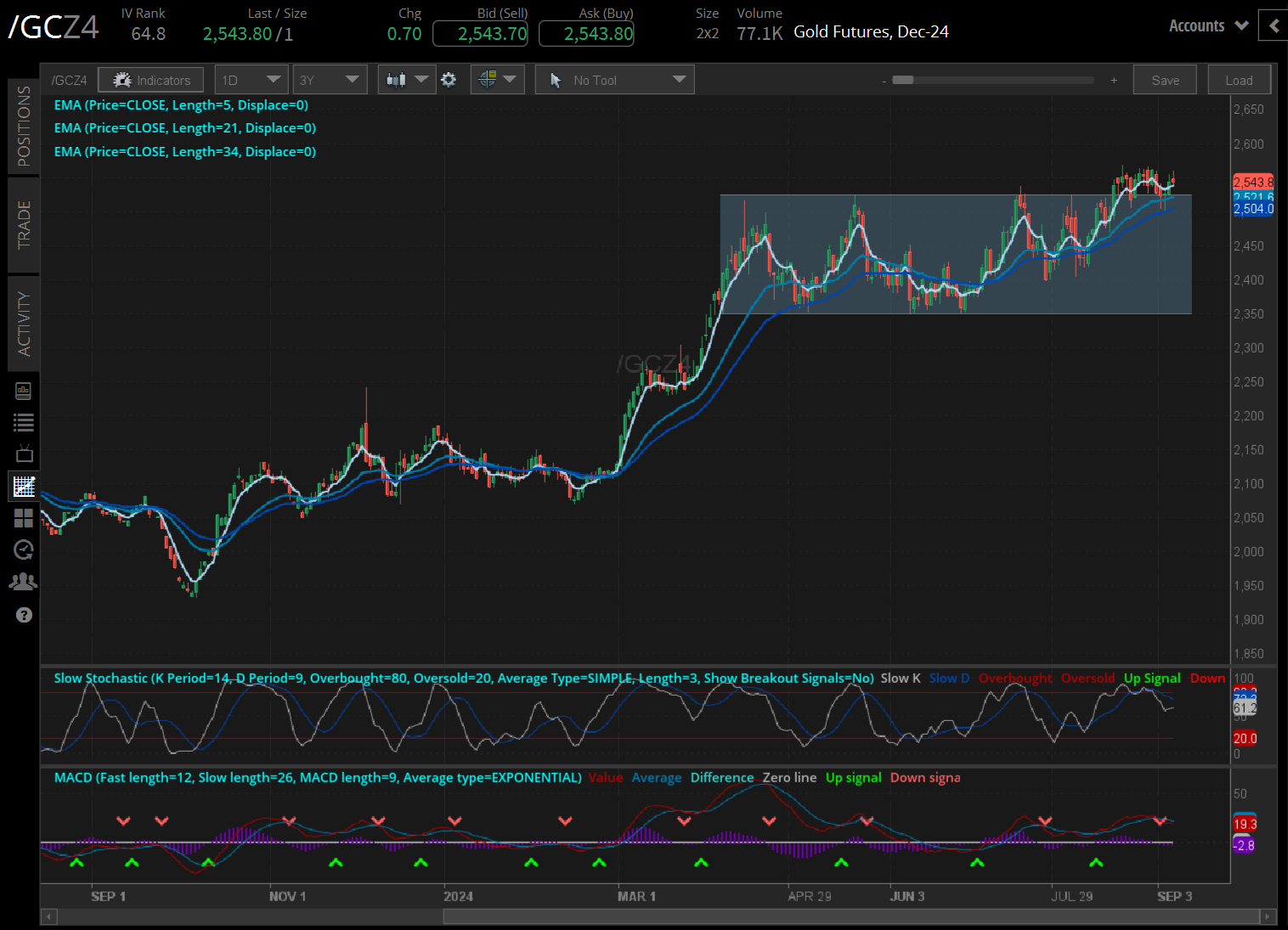
Task: Click the history clock icon in sidebar
Action: tap(24, 550)
